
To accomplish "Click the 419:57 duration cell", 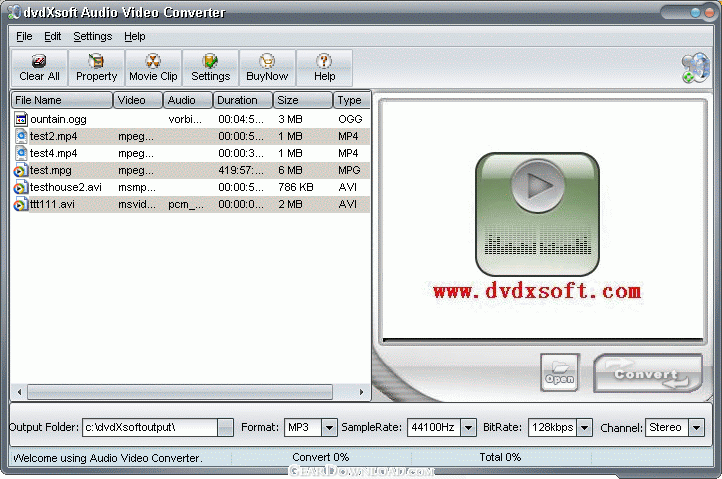I will click(x=241, y=170).
